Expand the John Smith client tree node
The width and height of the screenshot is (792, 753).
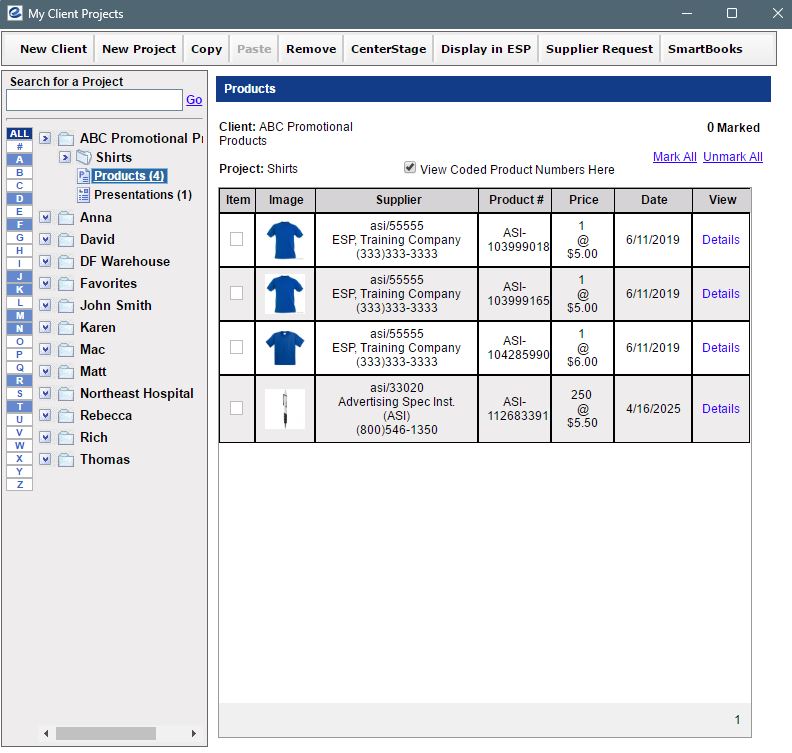click(45, 306)
